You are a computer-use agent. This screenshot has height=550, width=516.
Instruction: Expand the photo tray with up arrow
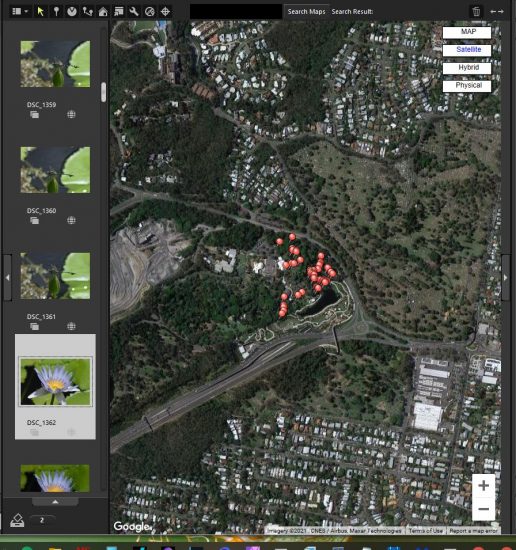pos(55,502)
